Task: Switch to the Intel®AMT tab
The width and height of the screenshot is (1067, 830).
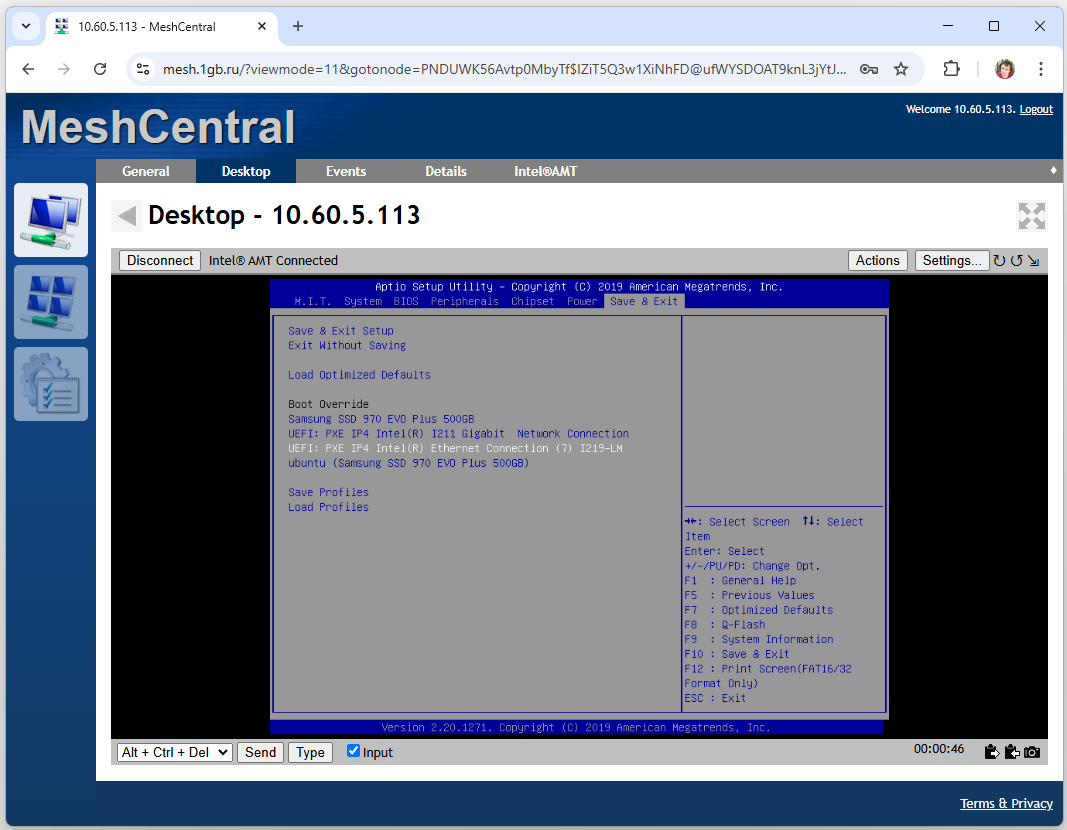Action: [545, 171]
